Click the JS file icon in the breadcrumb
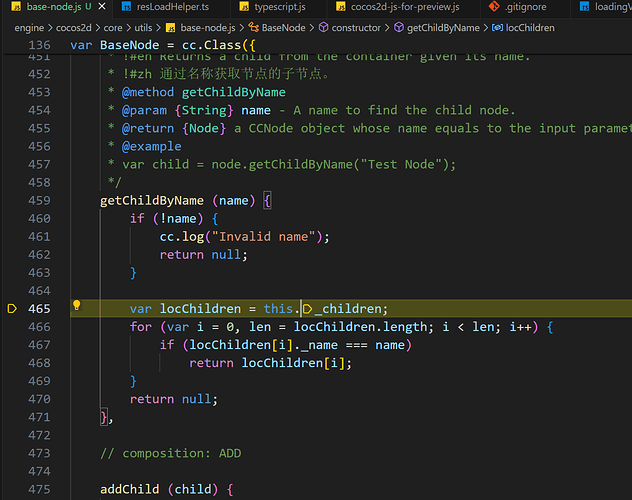Viewport: 632px width, 500px height. [170, 28]
